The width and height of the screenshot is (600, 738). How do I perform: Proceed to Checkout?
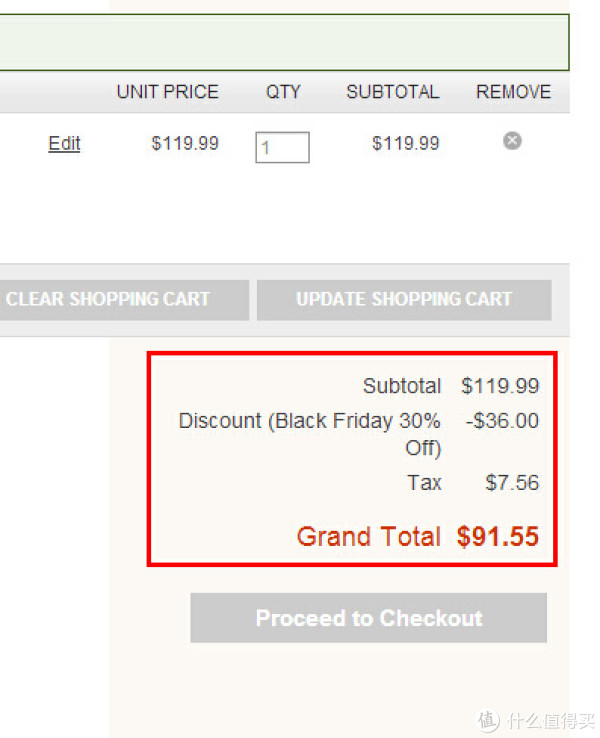point(368,618)
